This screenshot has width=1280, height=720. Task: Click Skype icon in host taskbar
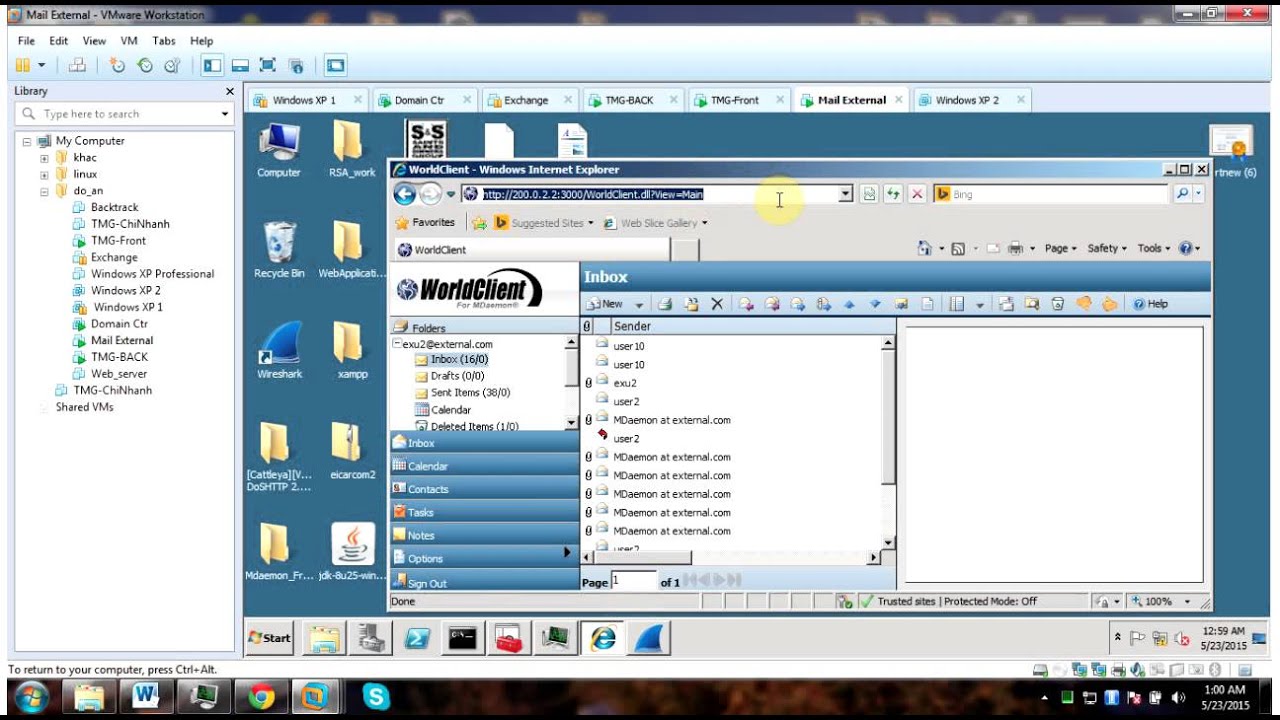(376, 696)
